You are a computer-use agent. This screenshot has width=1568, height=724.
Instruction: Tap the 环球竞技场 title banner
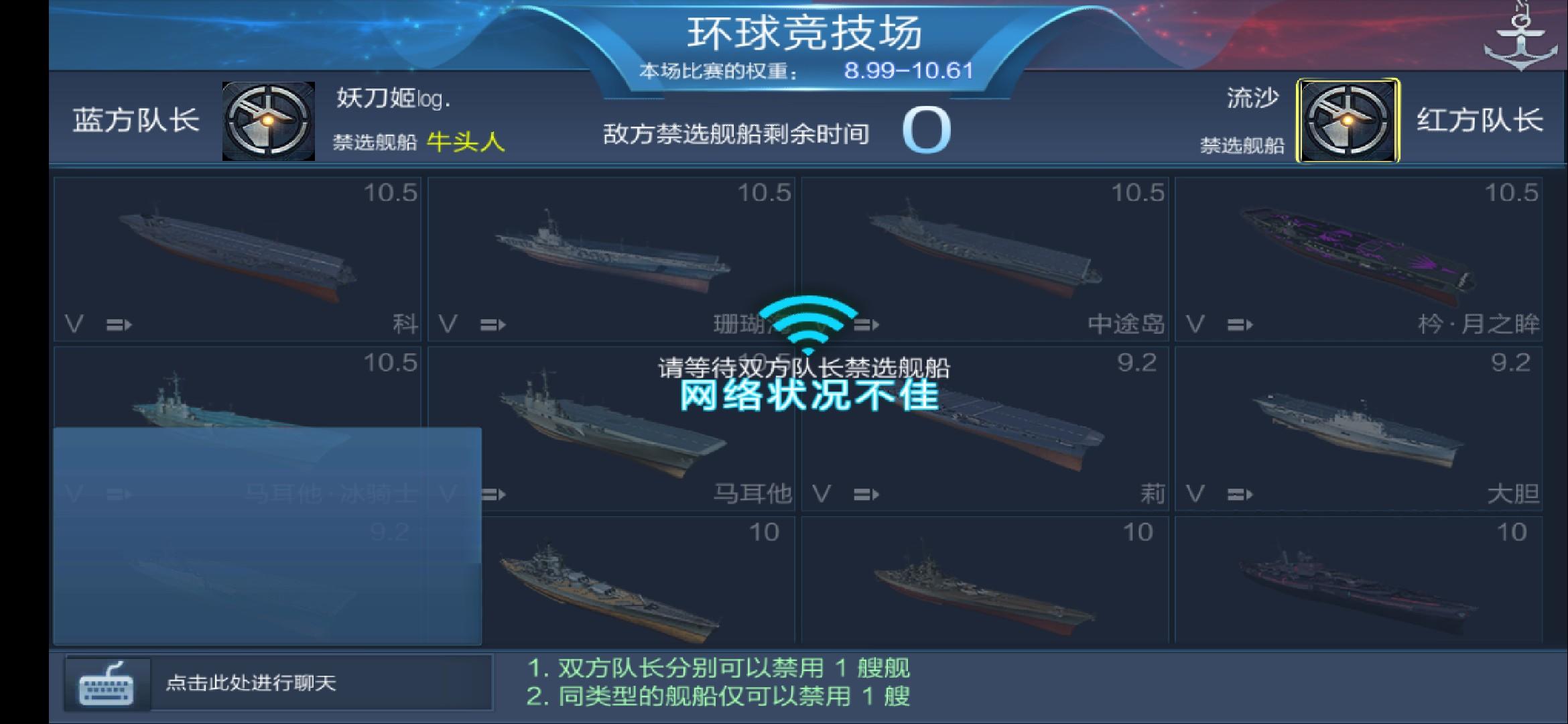804,32
